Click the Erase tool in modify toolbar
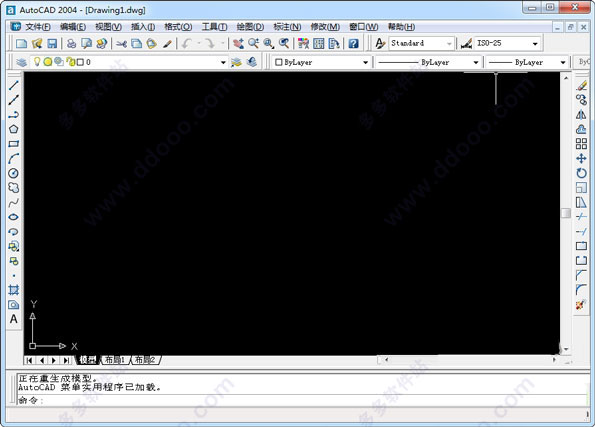This screenshot has width=595, height=427. 581,86
